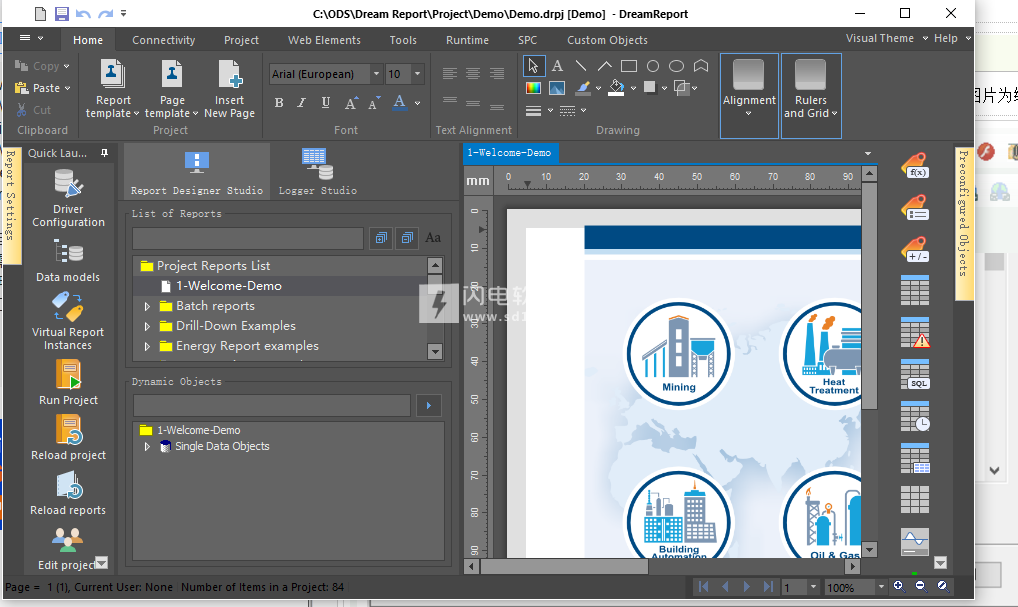Choose the polygon shape tool
Viewport: 1018px width, 607px height.
pos(701,66)
